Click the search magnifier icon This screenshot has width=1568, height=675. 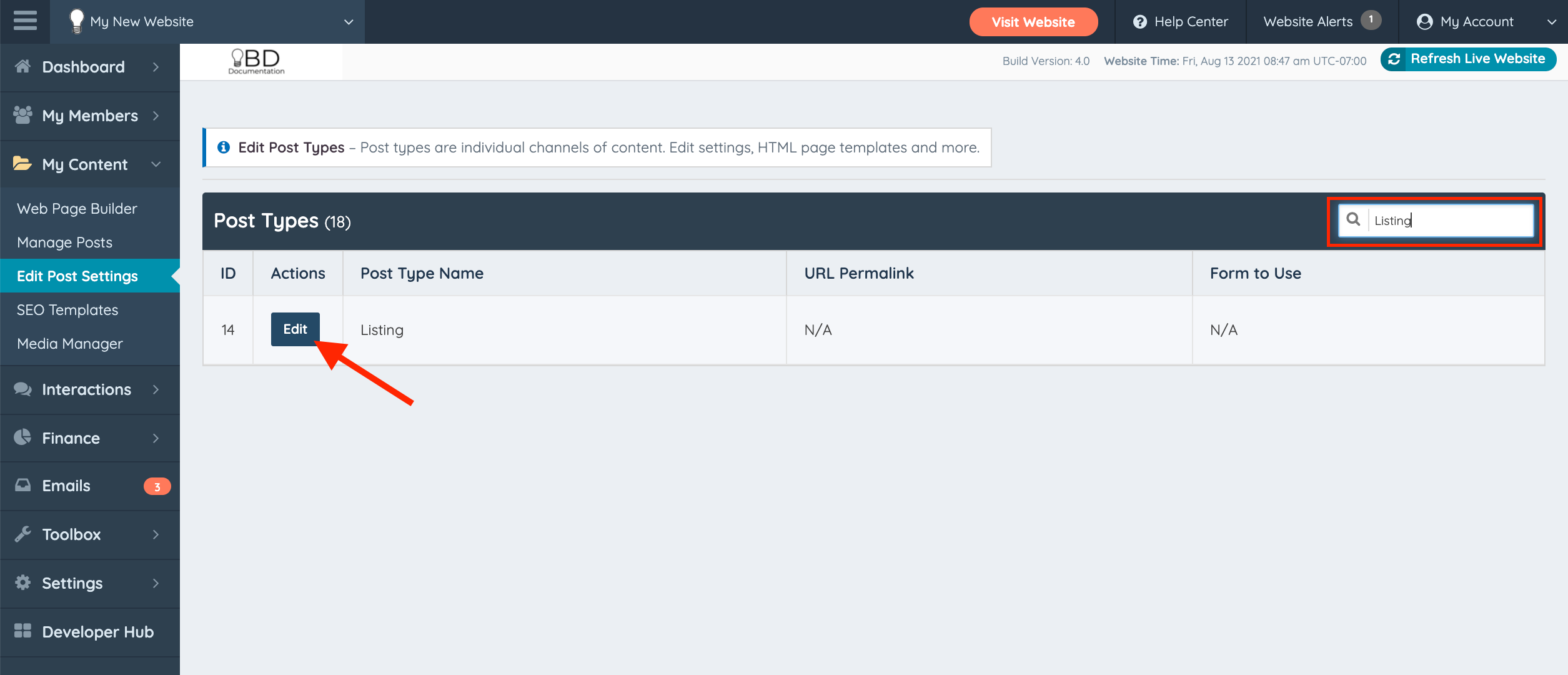pos(1353,219)
